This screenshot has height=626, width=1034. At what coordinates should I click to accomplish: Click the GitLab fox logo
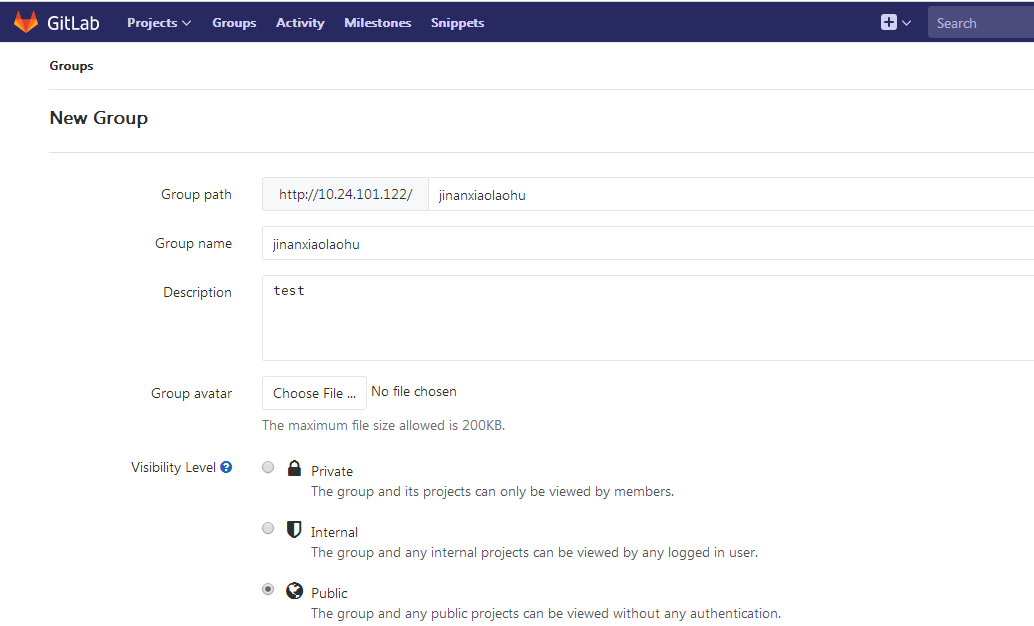(x=26, y=22)
